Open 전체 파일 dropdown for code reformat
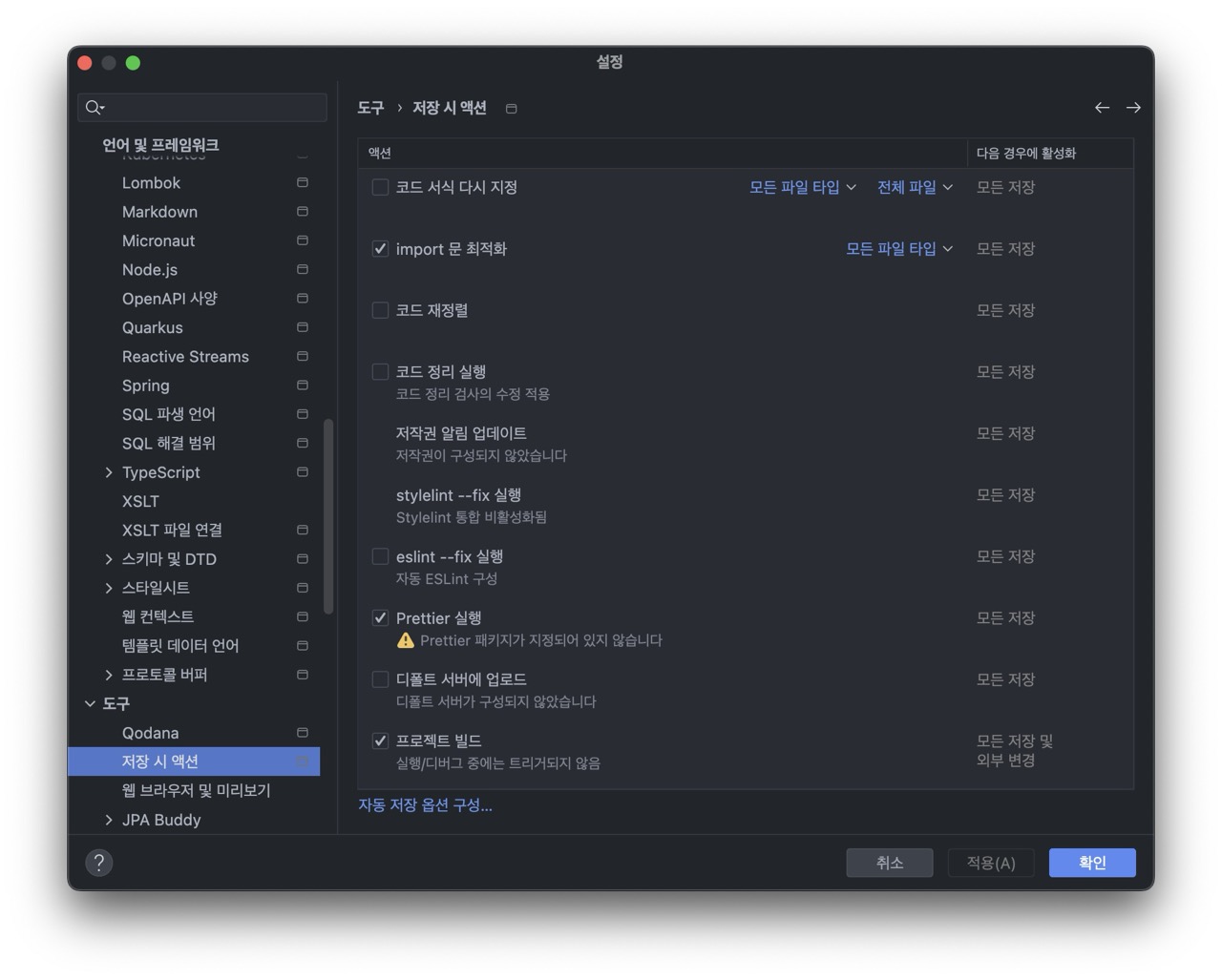This screenshot has height=980, width=1222. coord(915,187)
